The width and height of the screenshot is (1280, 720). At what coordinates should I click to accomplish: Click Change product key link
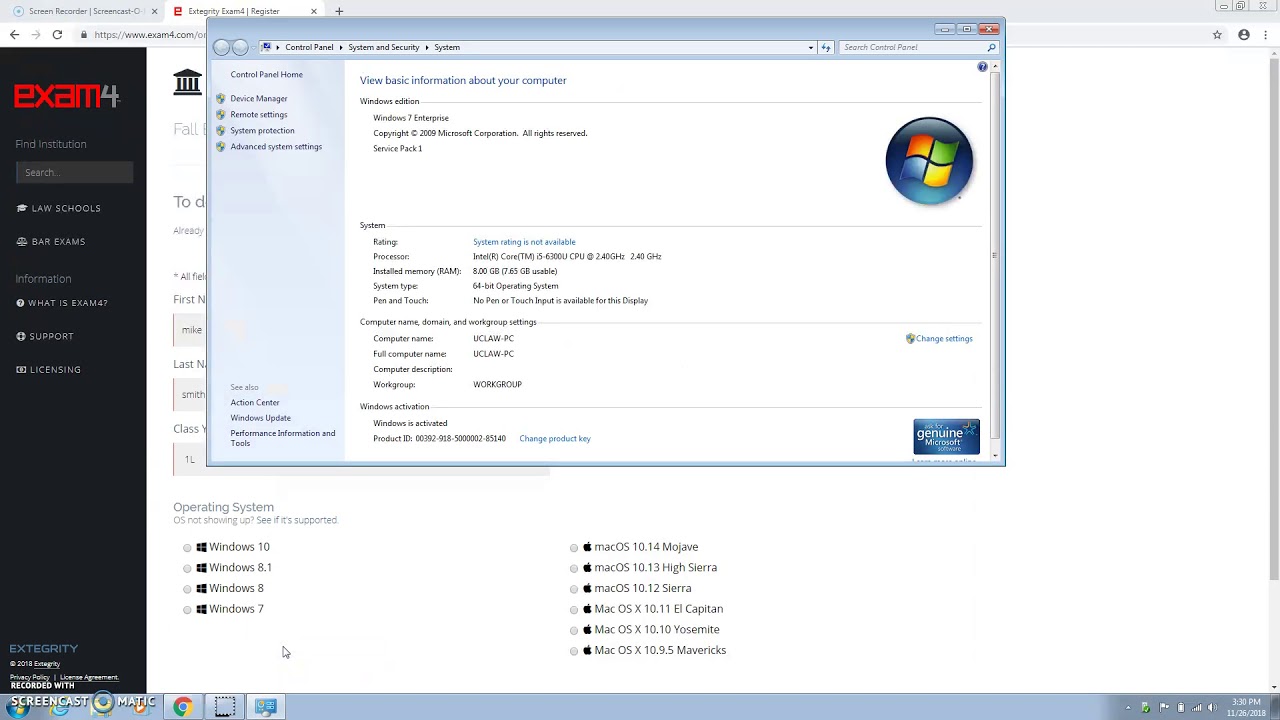(x=555, y=438)
